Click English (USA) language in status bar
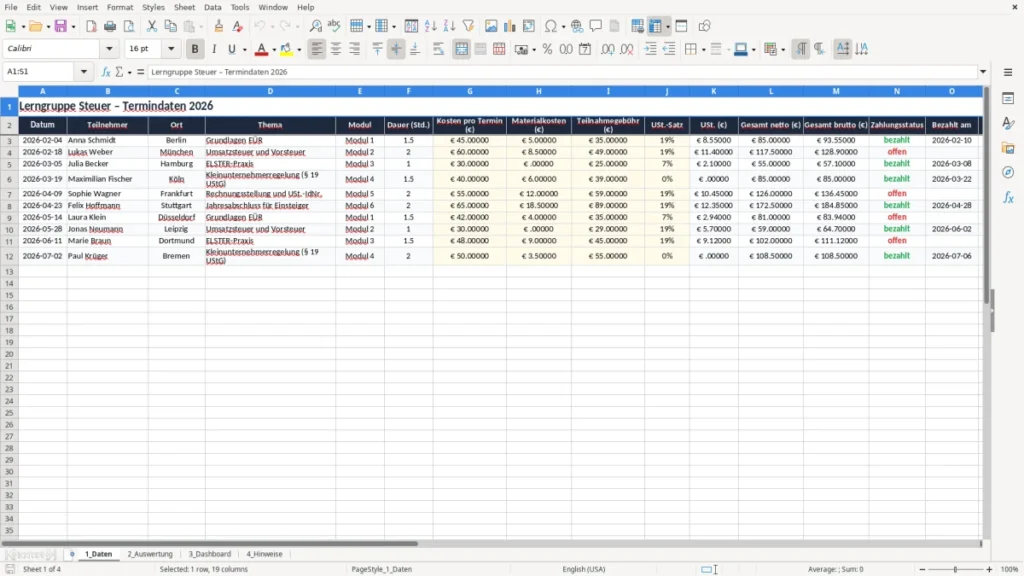Screen dimensions: 1024x576 [x=584, y=569]
